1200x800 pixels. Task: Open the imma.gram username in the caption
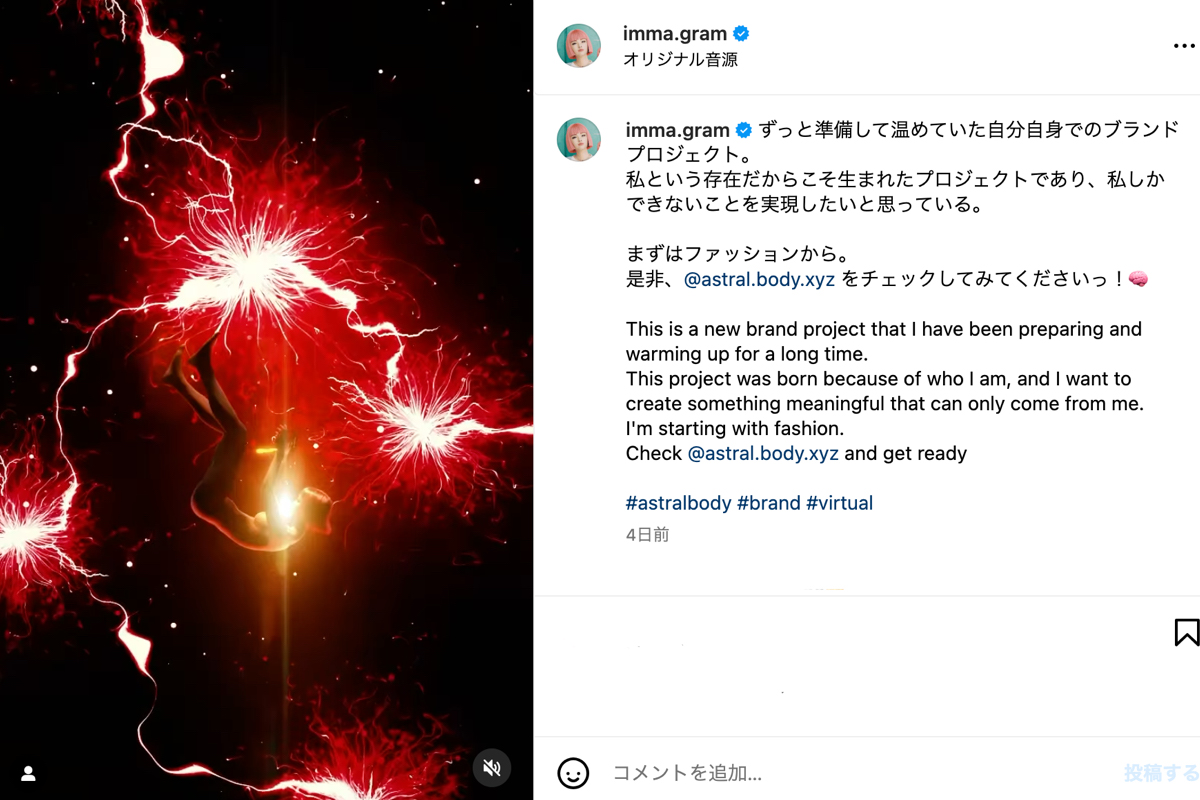pyautogui.click(x=677, y=130)
